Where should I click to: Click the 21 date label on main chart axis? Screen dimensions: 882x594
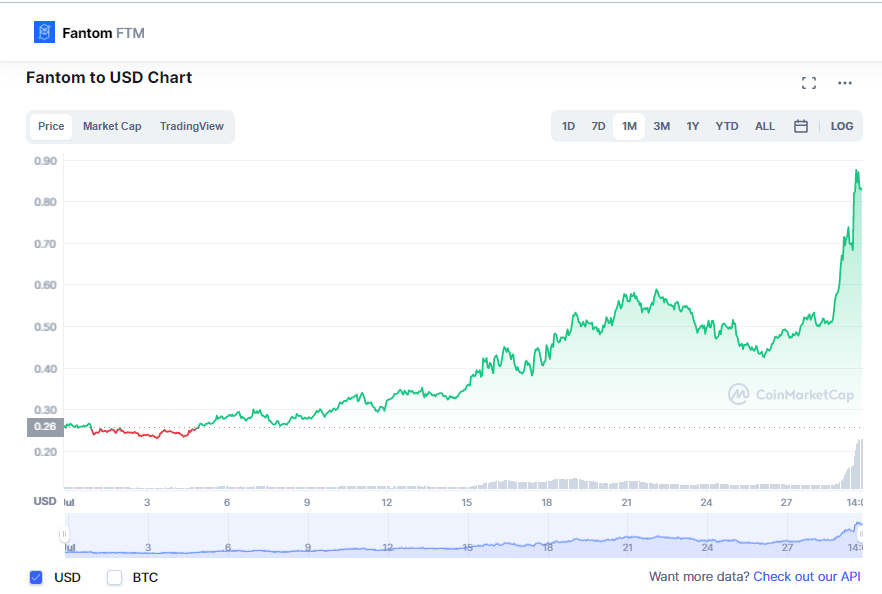pos(627,502)
